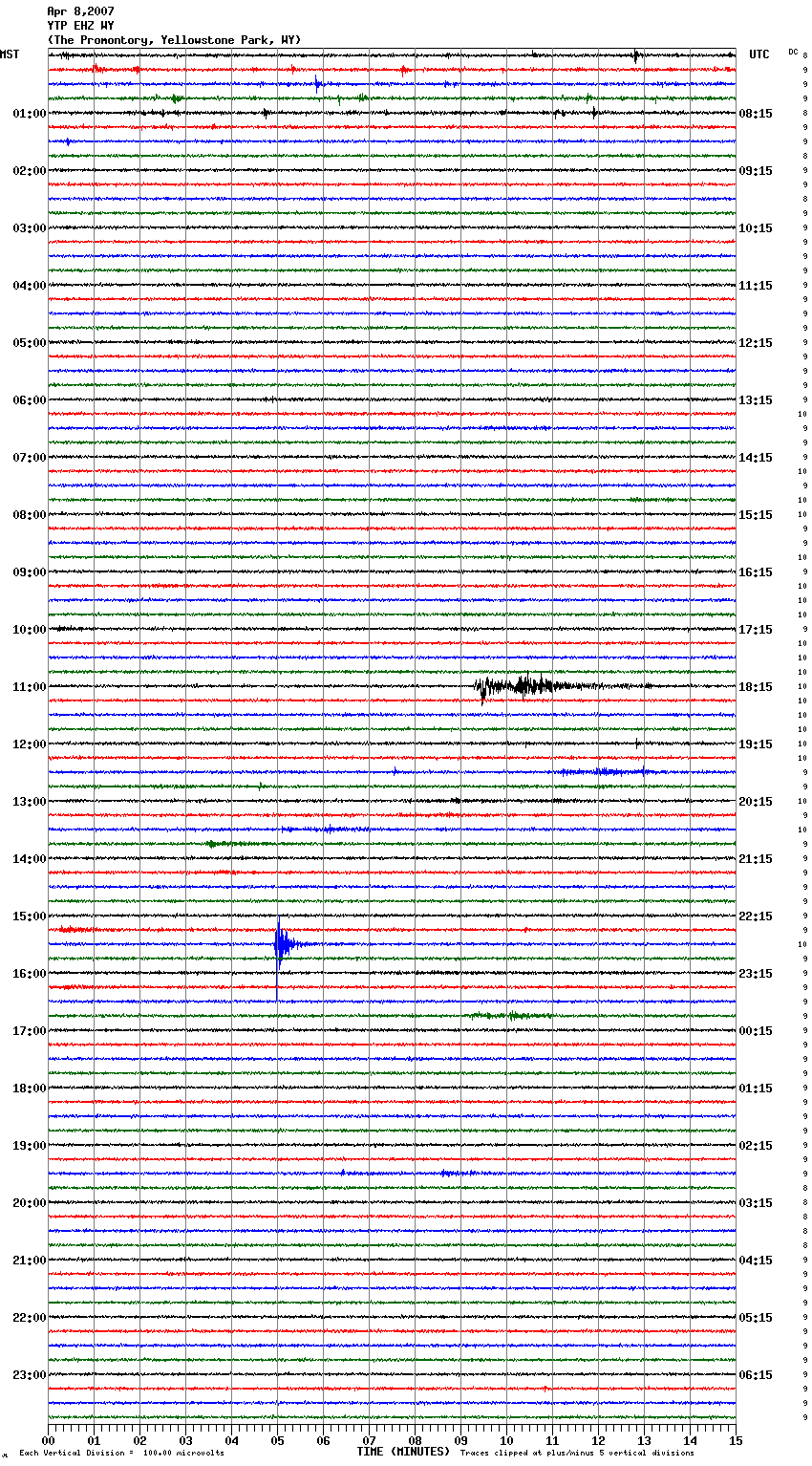The image size is (812, 1466).
Task: Click the 16:00 MST time label
Action: click(29, 974)
